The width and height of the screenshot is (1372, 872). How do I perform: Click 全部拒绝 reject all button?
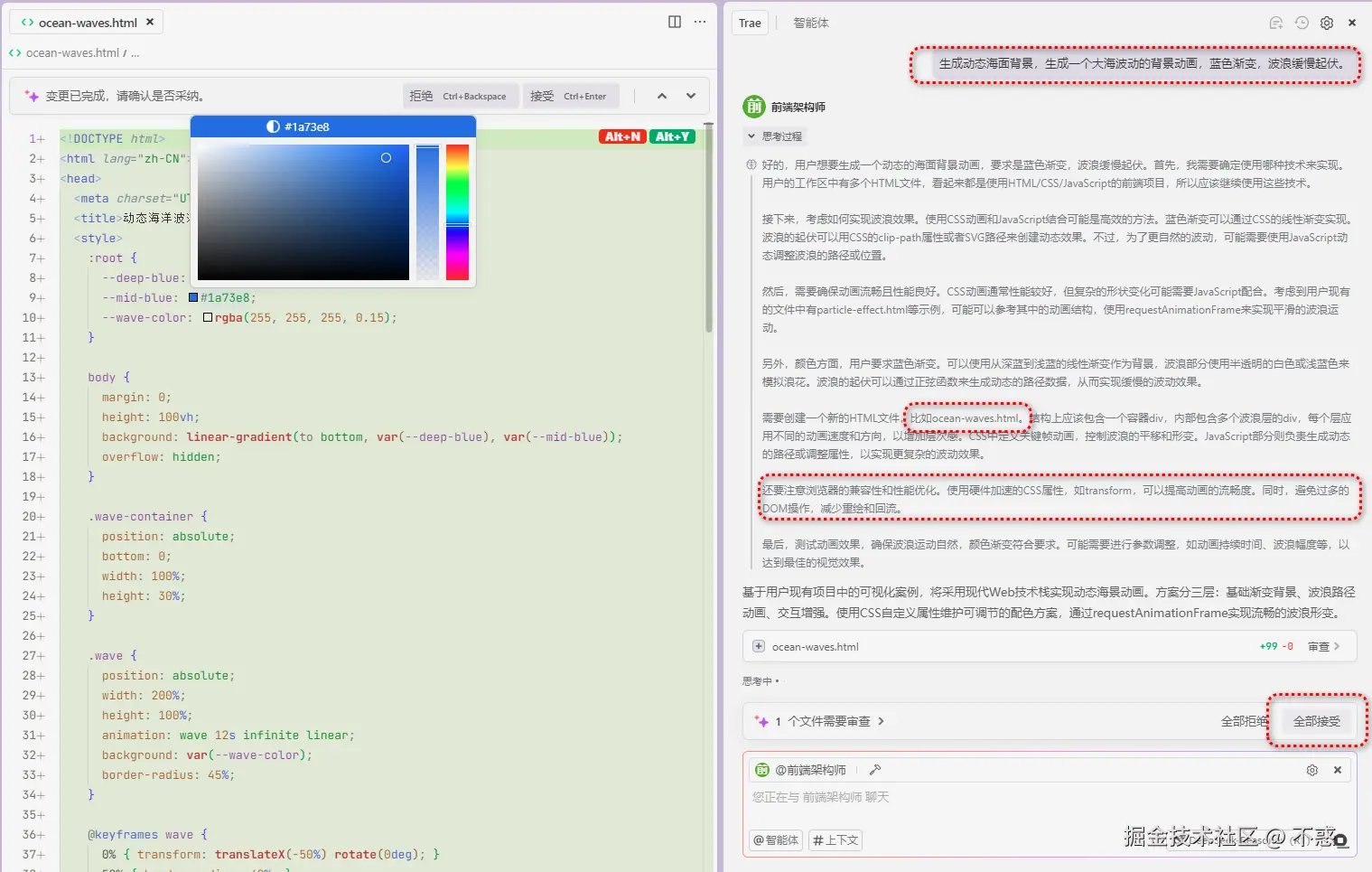tap(1244, 721)
